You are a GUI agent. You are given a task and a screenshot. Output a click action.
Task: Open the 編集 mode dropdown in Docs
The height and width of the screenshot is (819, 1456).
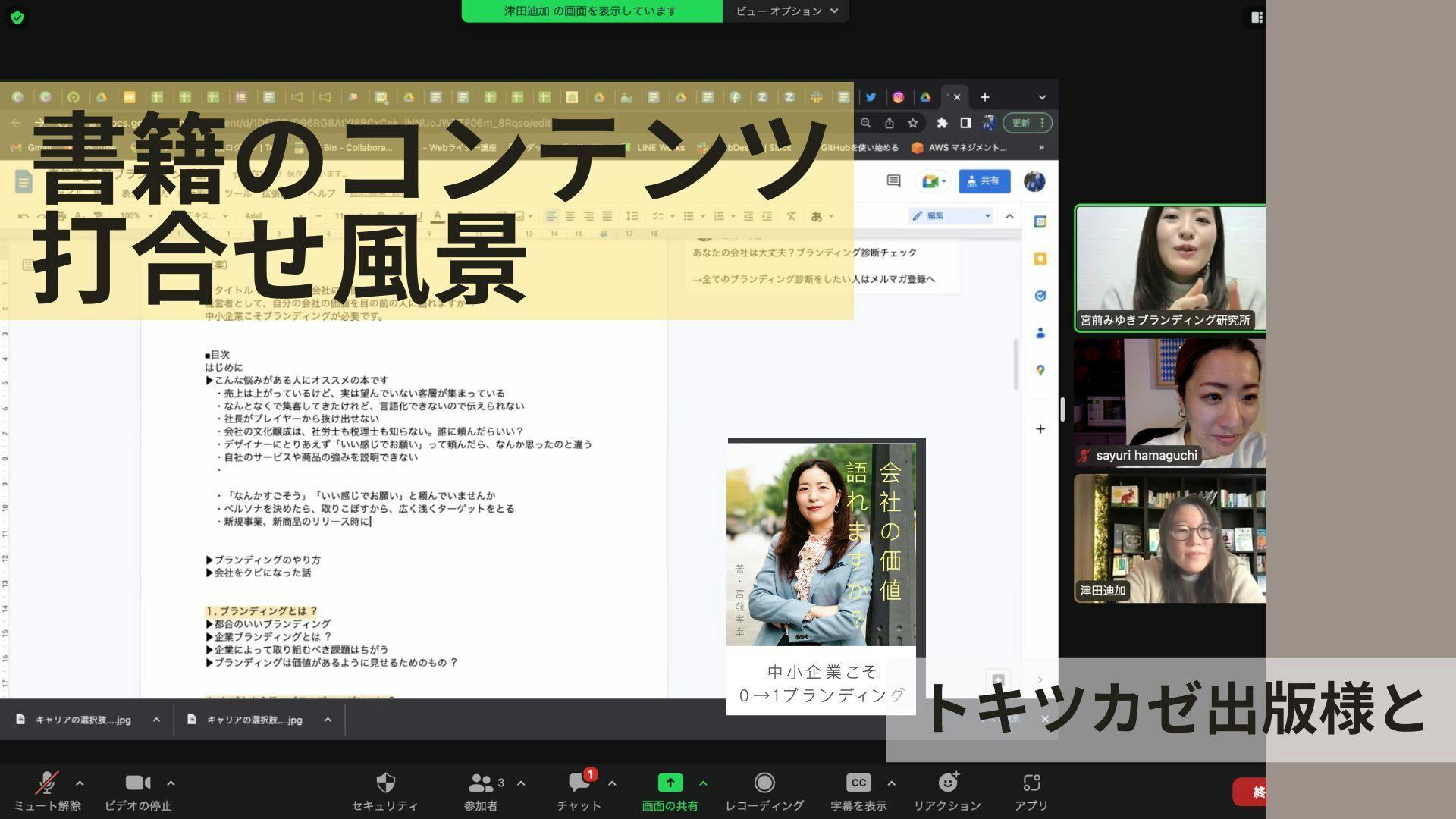tap(952, 216)
